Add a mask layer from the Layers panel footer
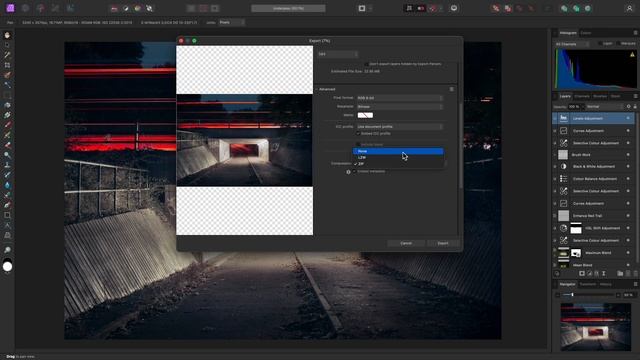The height and width of the screenshot is (360, 640). (x=582, y=273)
